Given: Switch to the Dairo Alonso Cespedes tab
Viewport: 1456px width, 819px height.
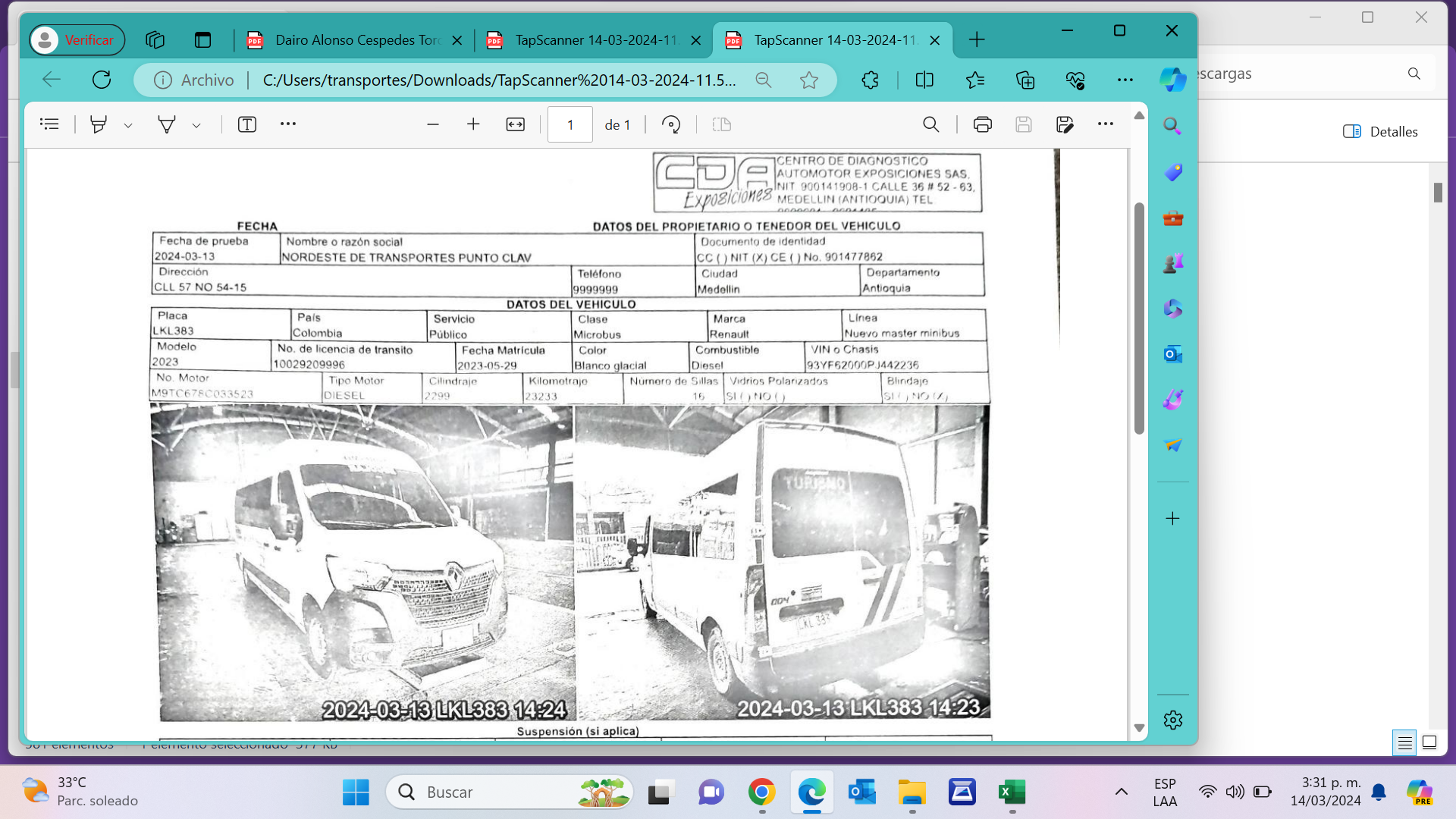Looking at the screenshot, I should tap(355, 40).
